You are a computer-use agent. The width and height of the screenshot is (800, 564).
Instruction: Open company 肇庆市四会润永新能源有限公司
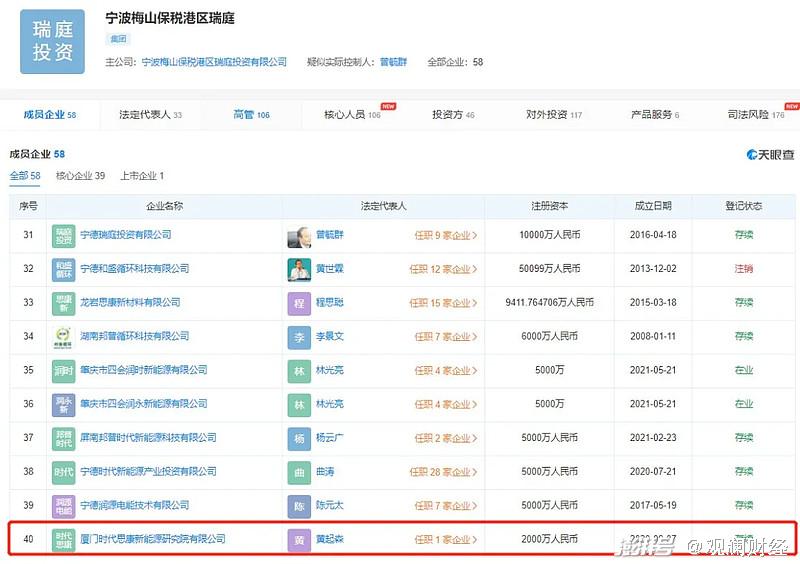(144, 403)
